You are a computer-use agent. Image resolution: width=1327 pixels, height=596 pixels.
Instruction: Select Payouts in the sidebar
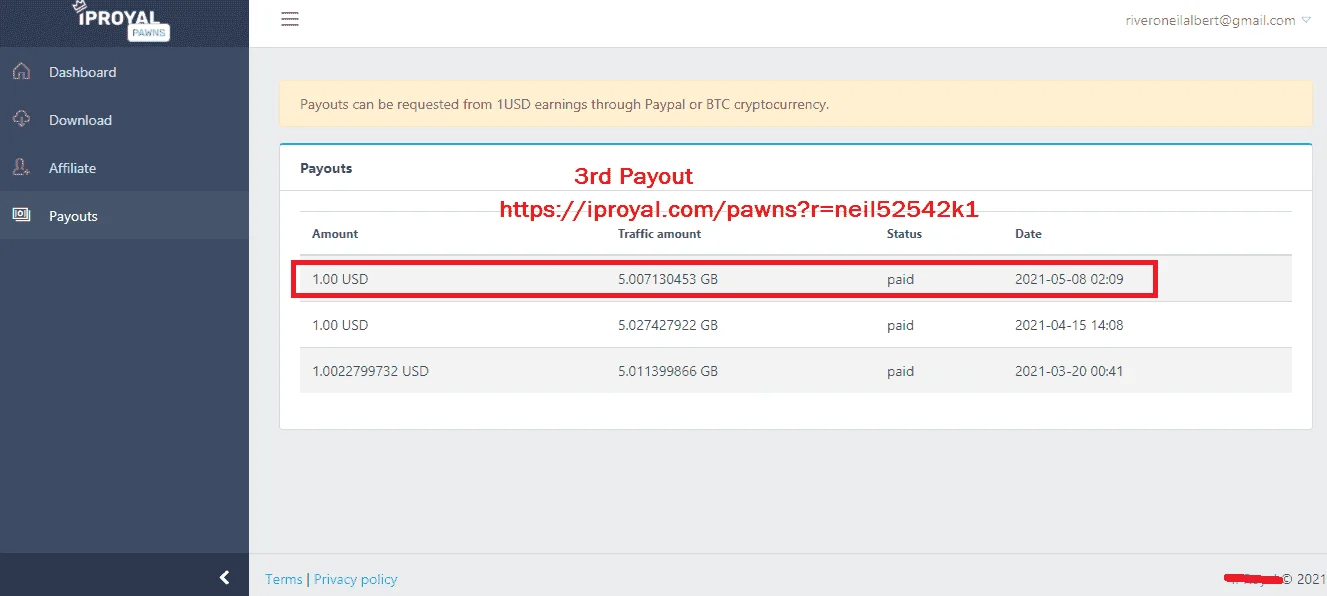[x=73, y=216]
